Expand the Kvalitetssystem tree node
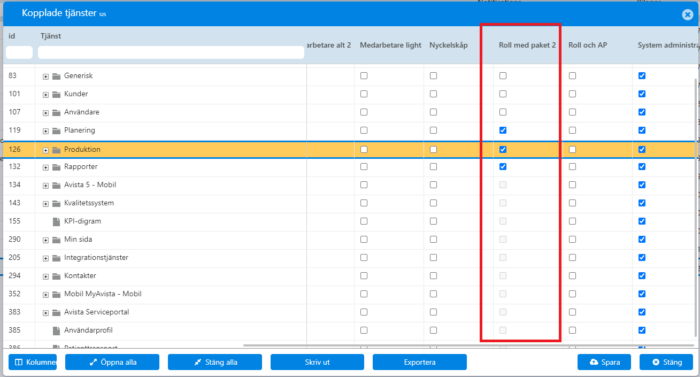This screenshot has width=700, height=377. [46, 204]
